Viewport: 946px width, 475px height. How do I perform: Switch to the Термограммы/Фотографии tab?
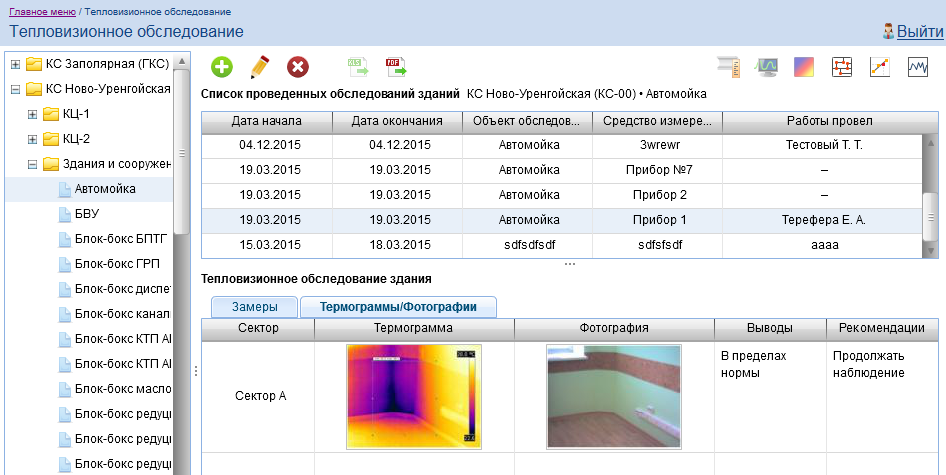pyautogui.click(x=398, y=307)
